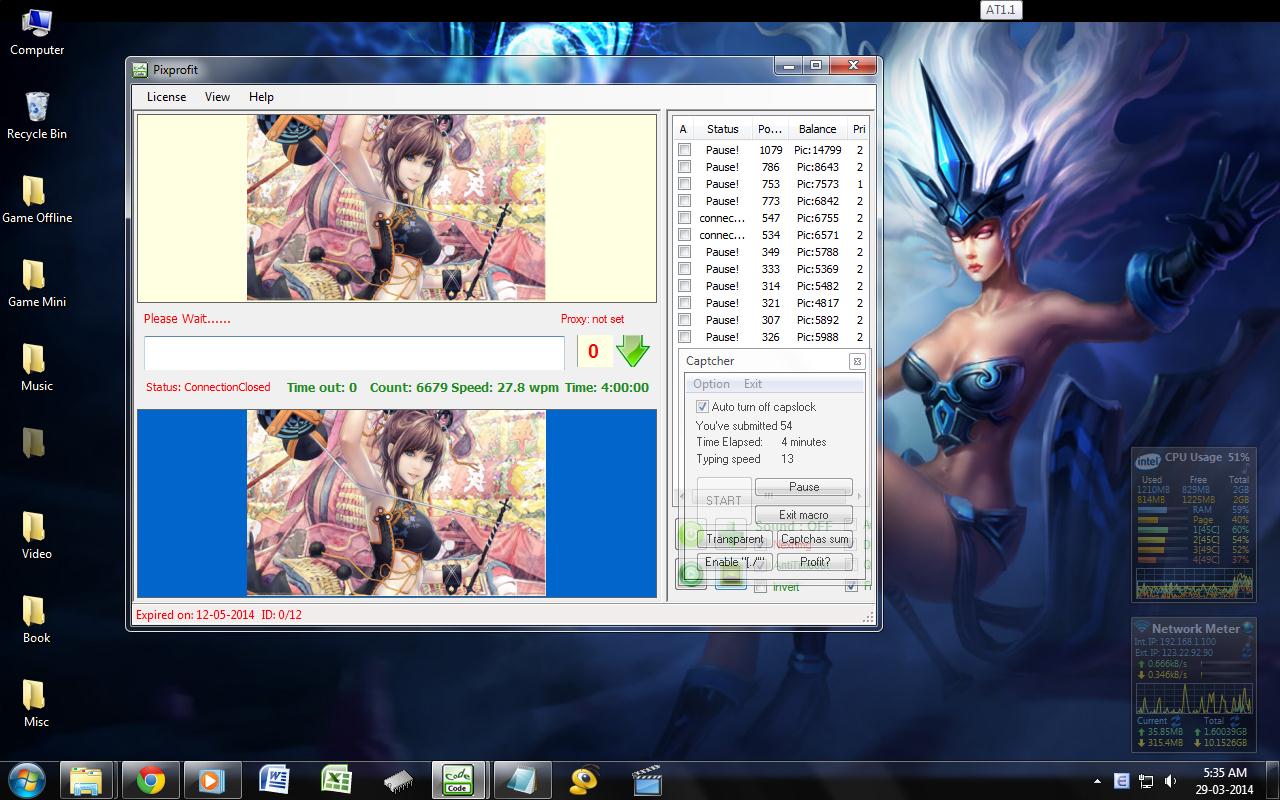
Task: Uncheck Auto turn off capslock
Action: click(702, 407)
